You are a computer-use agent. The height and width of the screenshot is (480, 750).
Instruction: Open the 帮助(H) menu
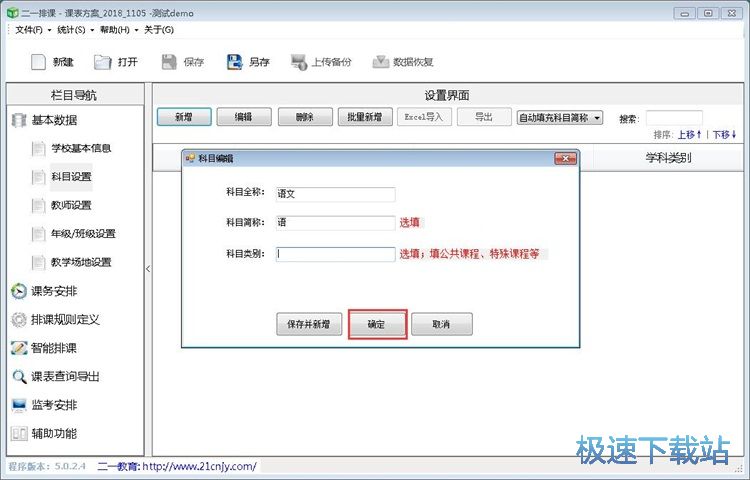pyautogui.click(x=118, y=30)
